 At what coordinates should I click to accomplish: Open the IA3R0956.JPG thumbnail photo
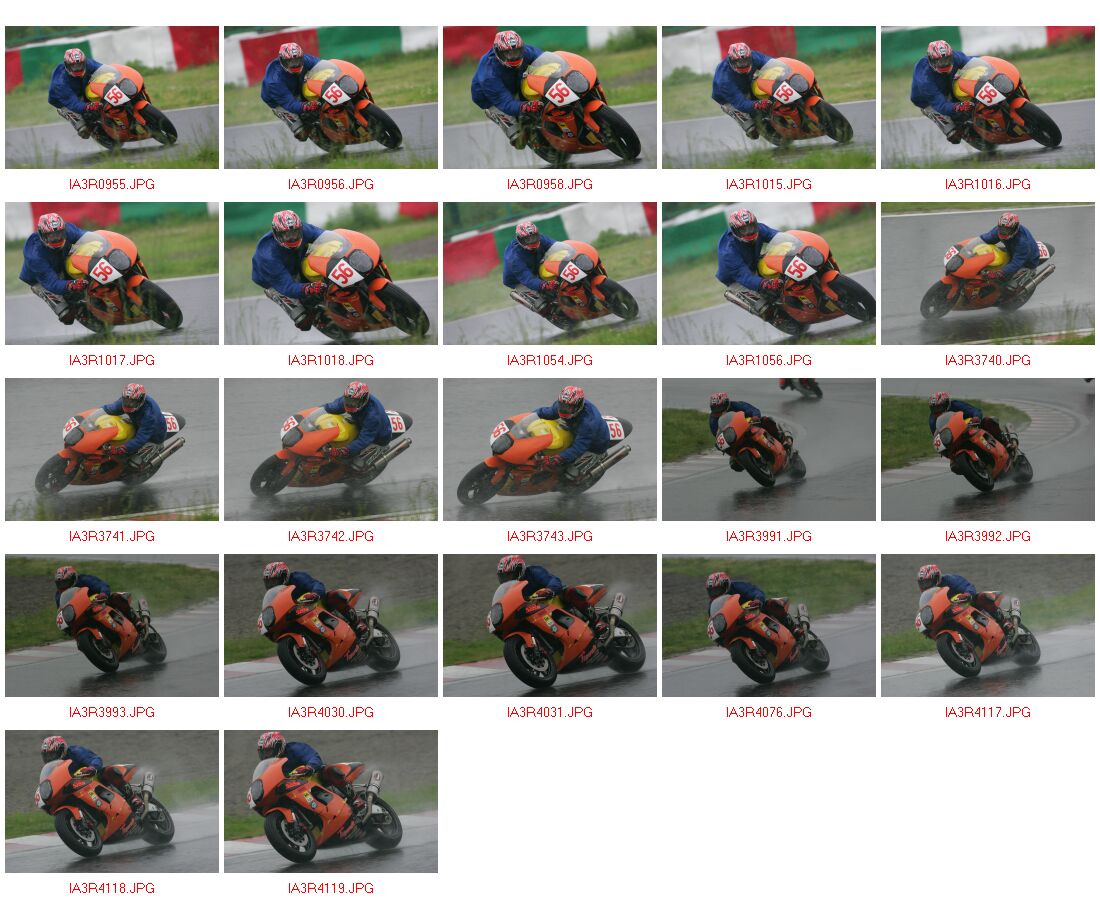point(330,98)
